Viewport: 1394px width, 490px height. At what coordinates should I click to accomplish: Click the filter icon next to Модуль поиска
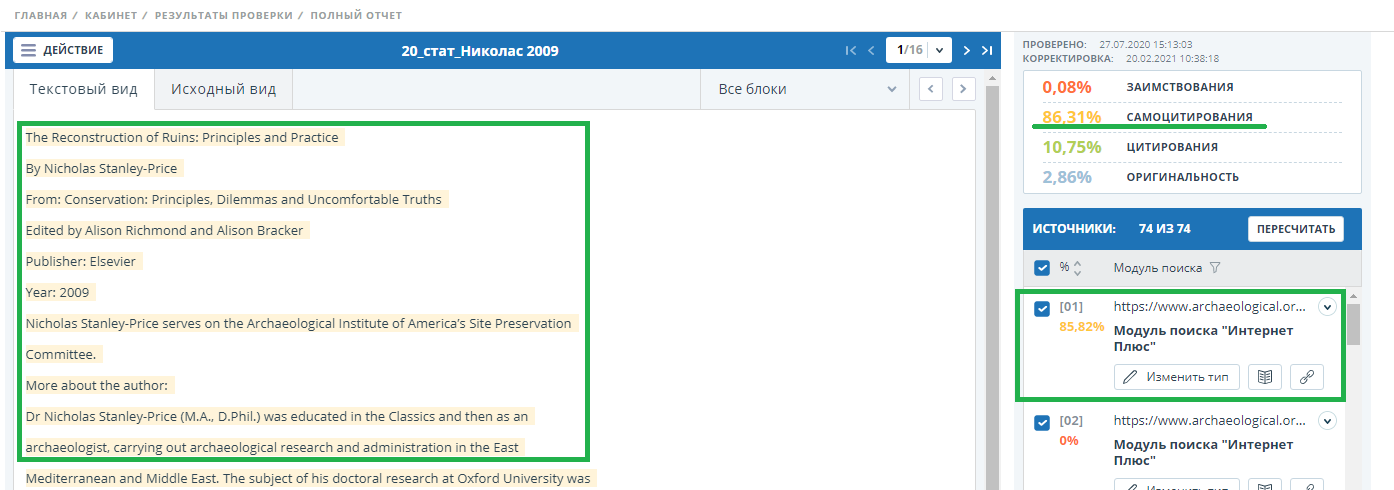(1215, 268)
